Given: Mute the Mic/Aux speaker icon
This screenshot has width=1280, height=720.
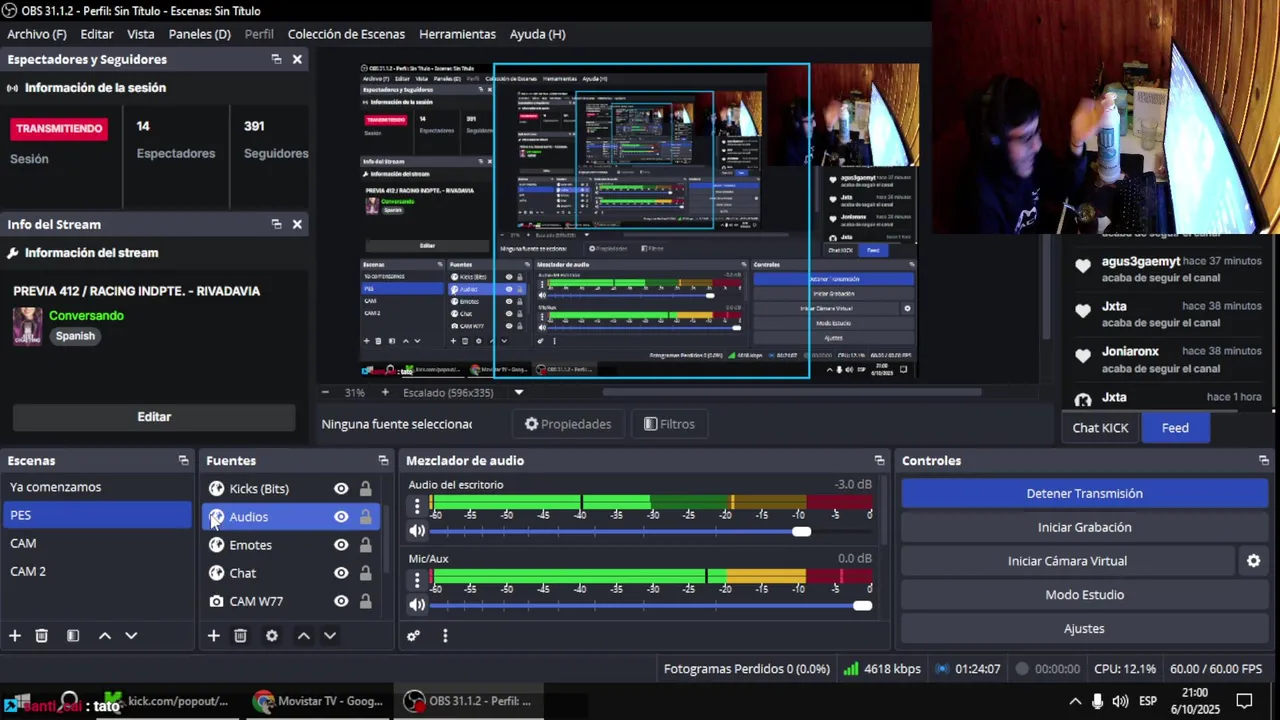Looking at the screenshot, I should 417,605.
